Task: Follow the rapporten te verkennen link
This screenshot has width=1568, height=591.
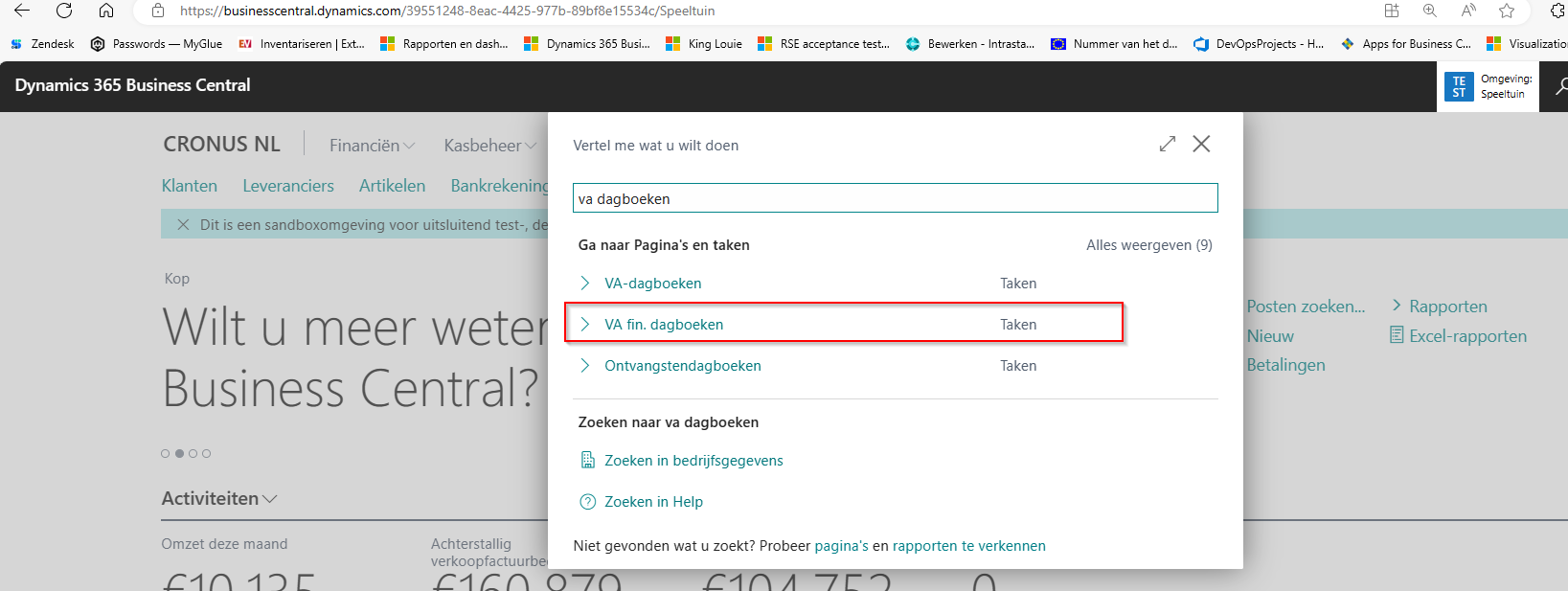Action: [x=969, y=546]
